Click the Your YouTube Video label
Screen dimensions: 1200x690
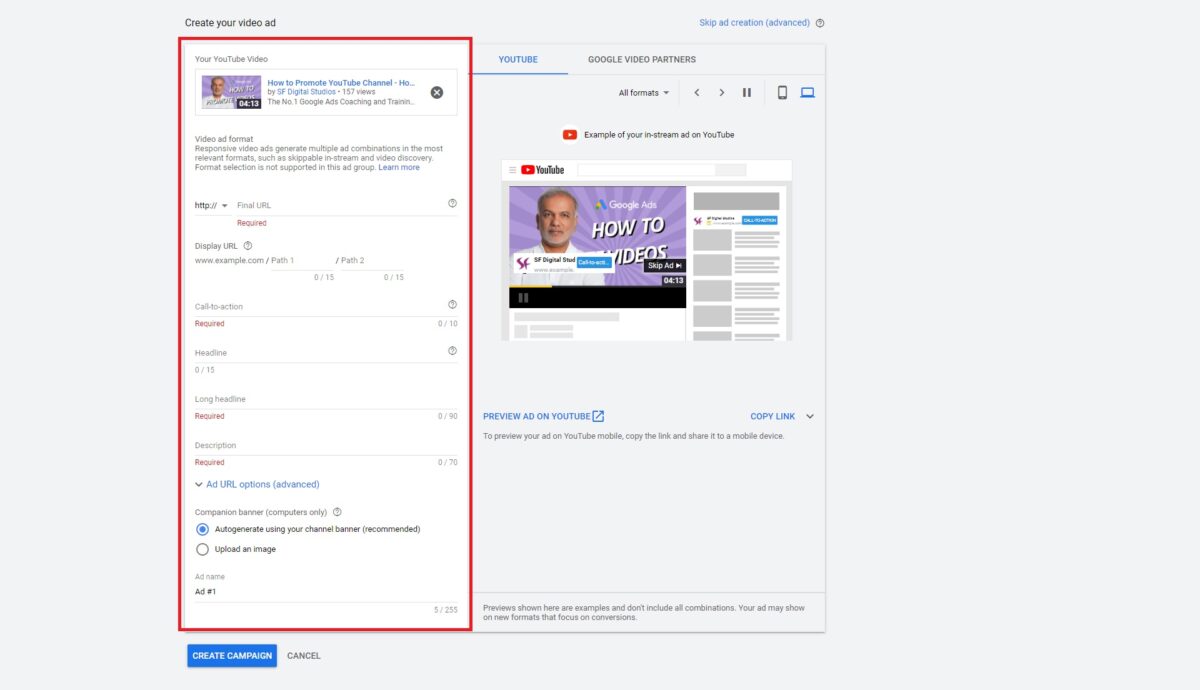point(231,59)
